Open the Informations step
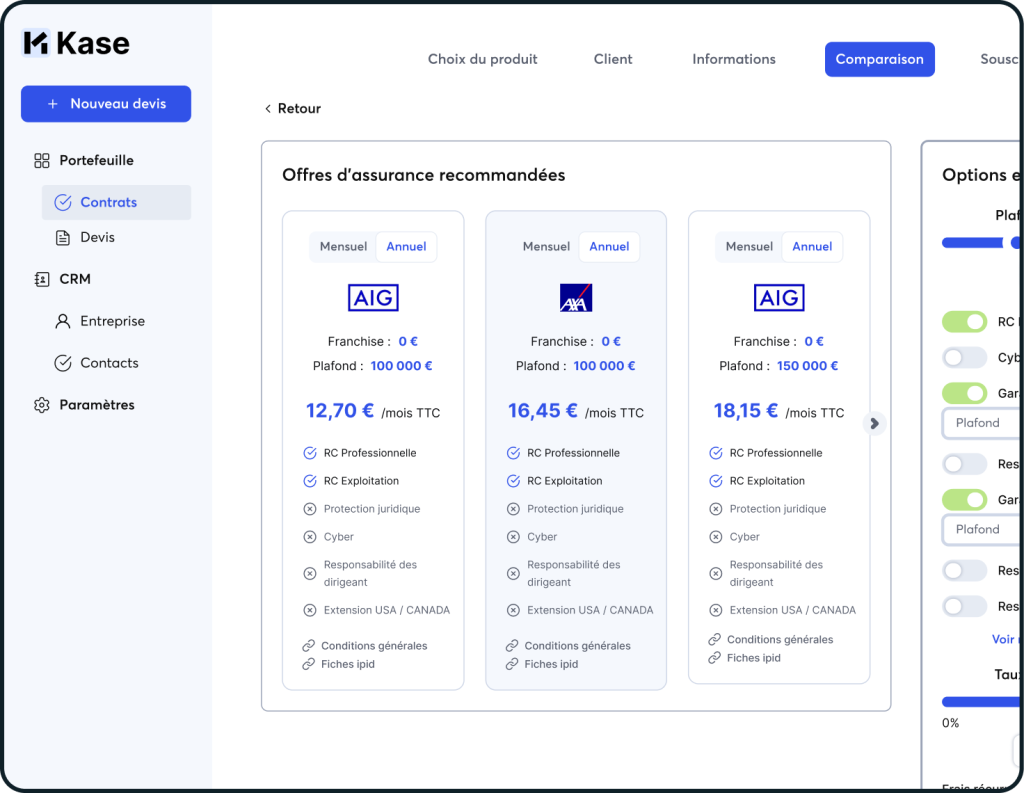Screen dimensions: 1024x793 coord(734,59)
